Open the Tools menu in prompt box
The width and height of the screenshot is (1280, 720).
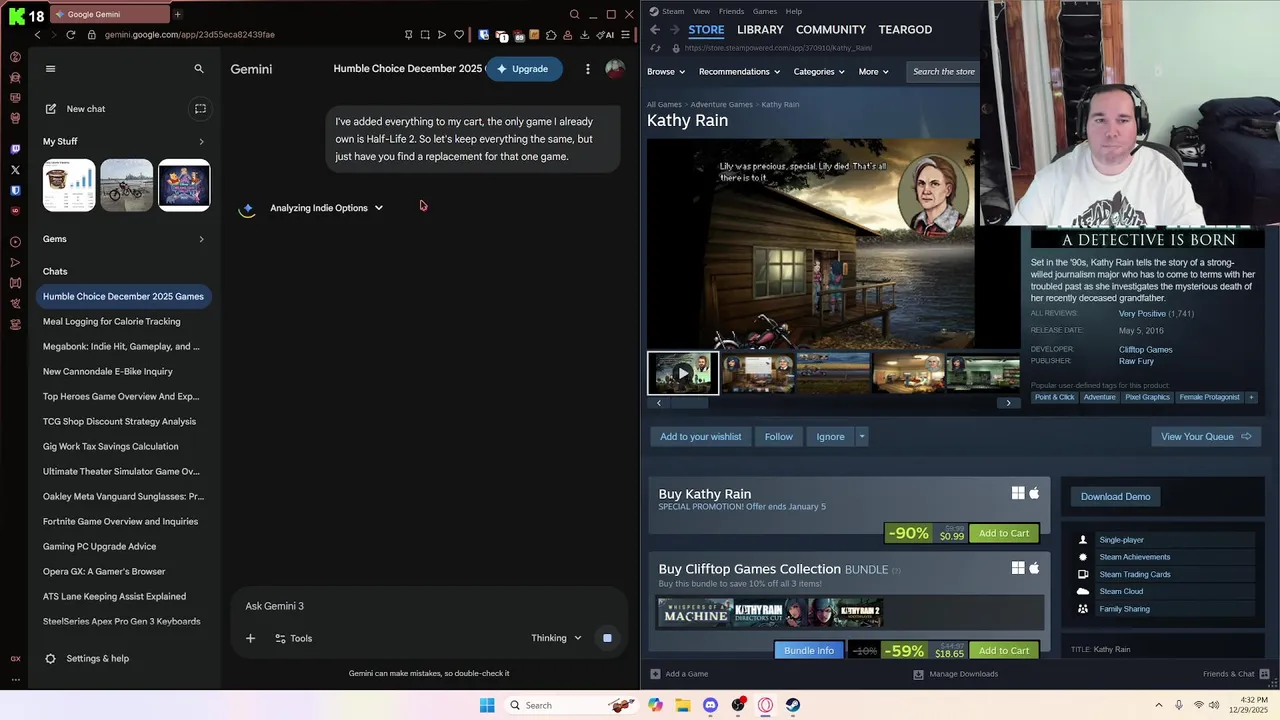tap(293, 638)
